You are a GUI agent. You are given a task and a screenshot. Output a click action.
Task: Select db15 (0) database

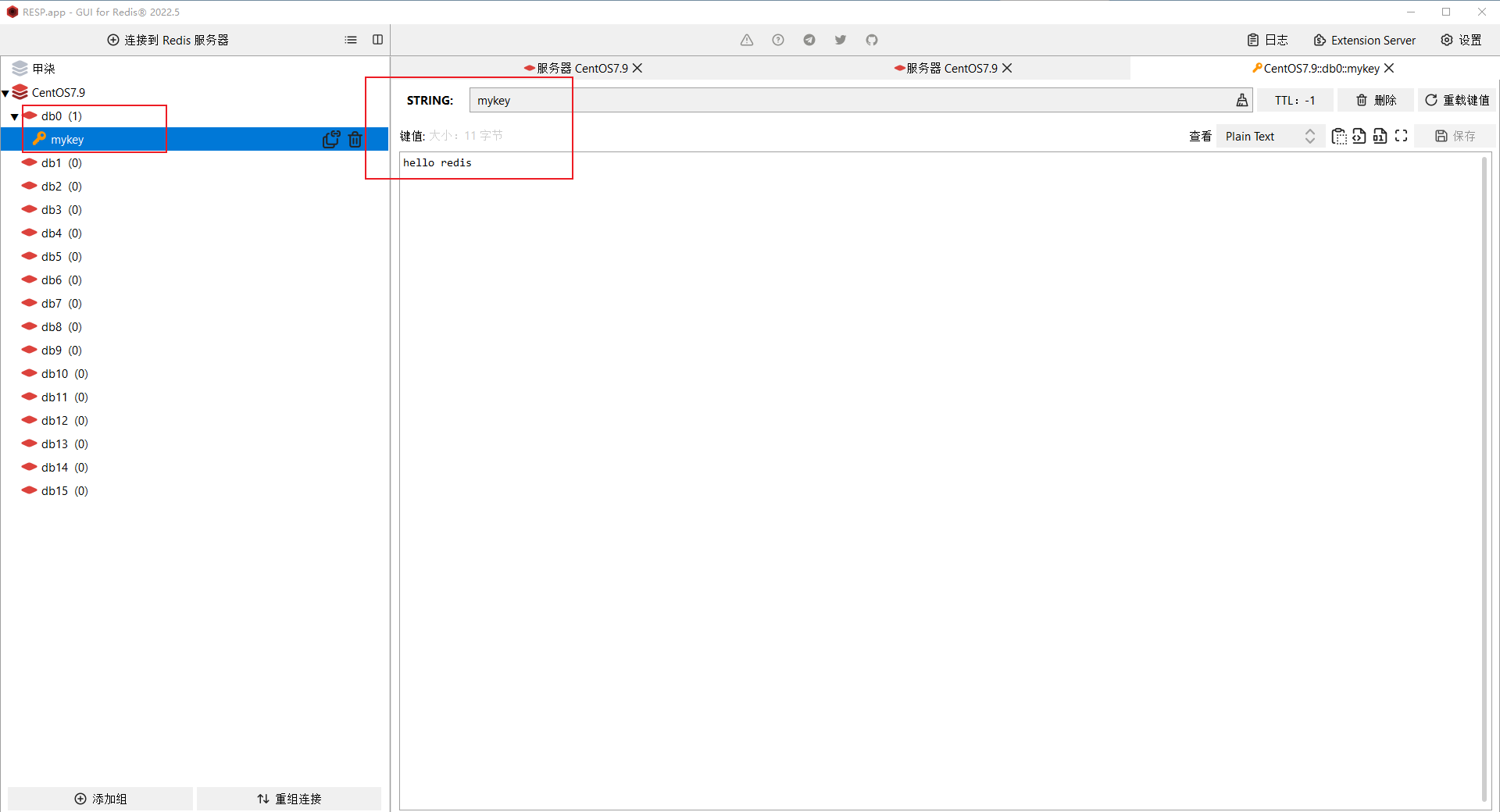point(65,490)
